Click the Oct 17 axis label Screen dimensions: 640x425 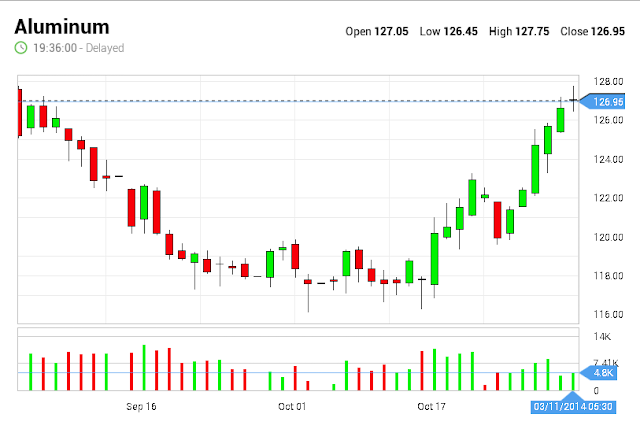[431, 406]
